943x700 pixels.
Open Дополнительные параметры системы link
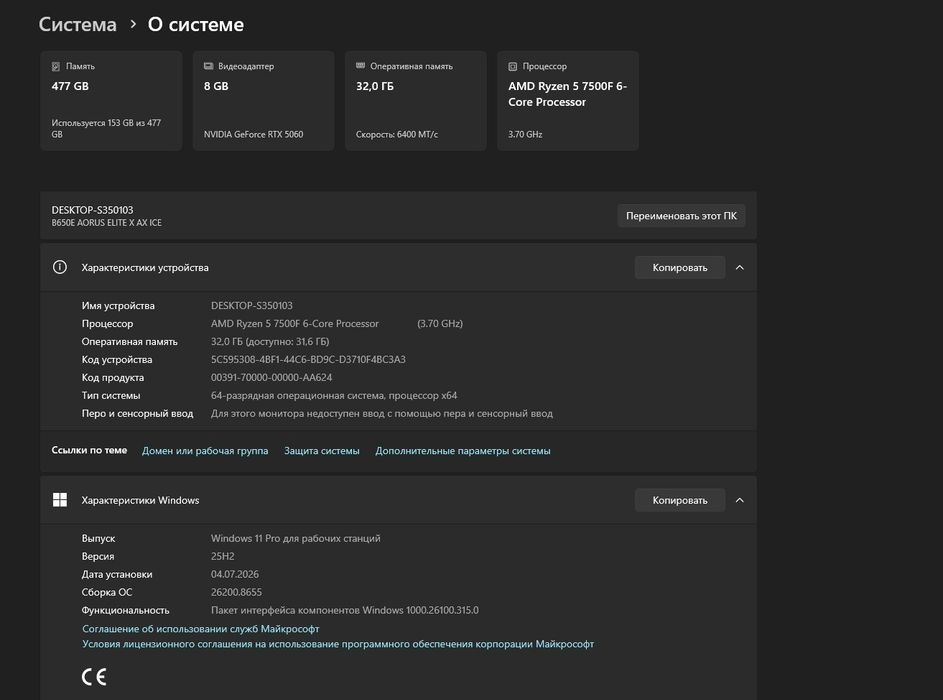(462, 450)
